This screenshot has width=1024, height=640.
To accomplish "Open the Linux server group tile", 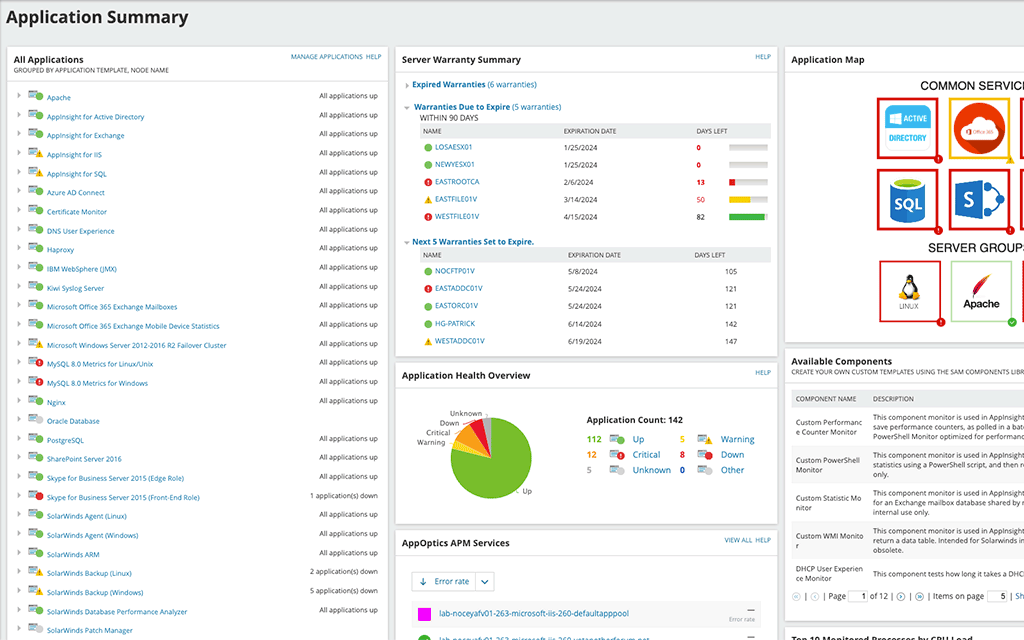I will pyautogui.click(x=909, y=292).
